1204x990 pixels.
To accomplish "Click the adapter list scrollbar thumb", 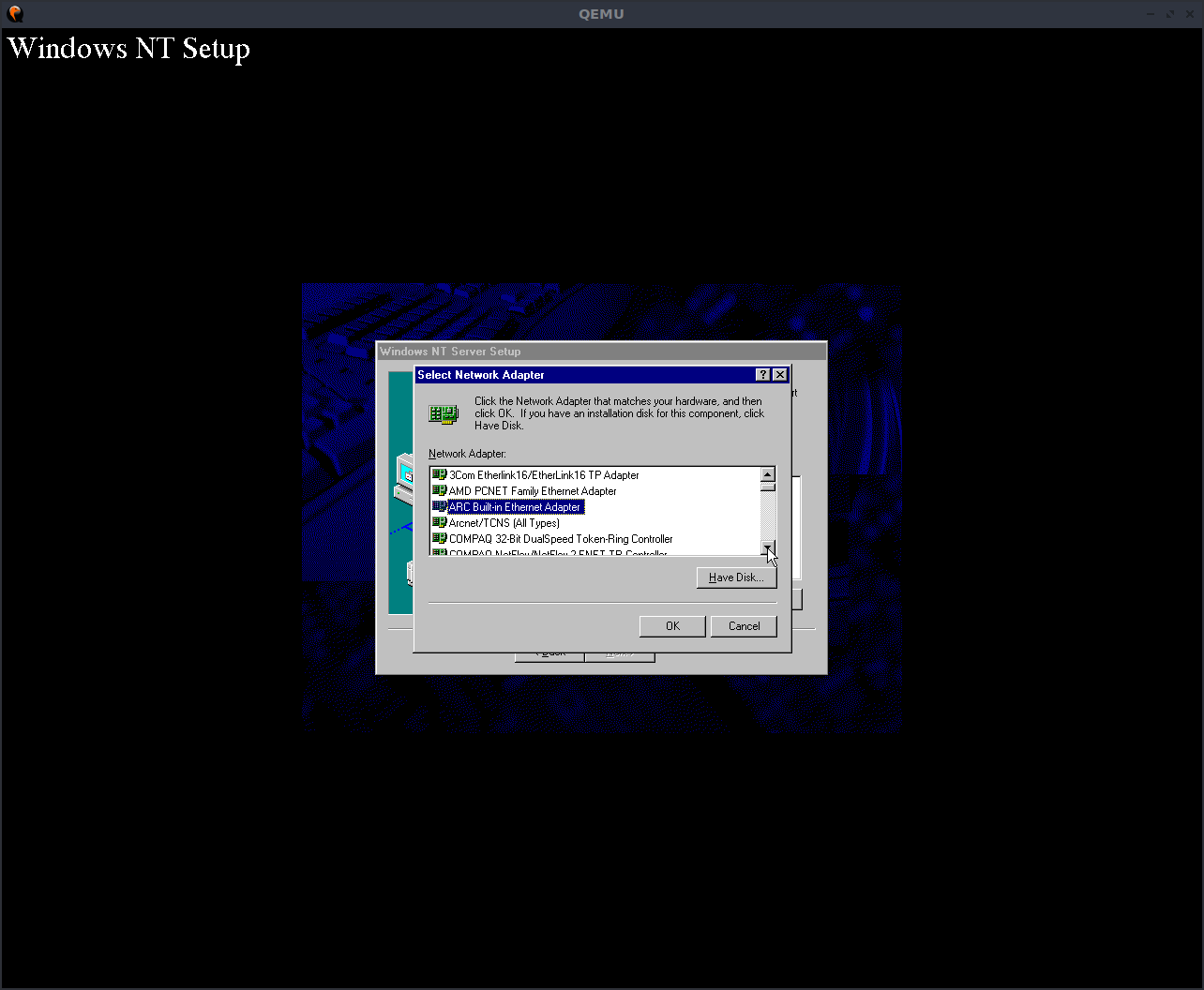I will pyautogui.click(x=768, y=487).
